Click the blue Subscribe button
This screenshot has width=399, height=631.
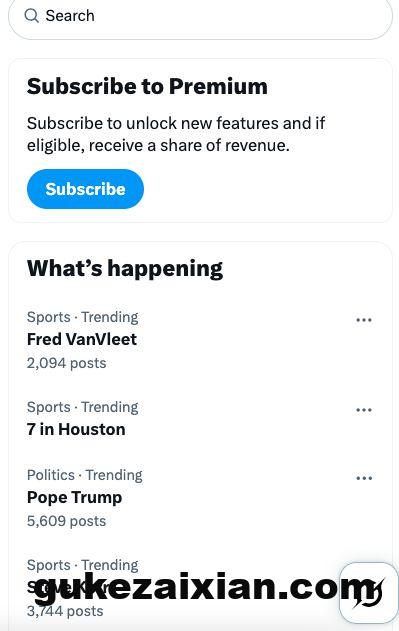[85, 189]
